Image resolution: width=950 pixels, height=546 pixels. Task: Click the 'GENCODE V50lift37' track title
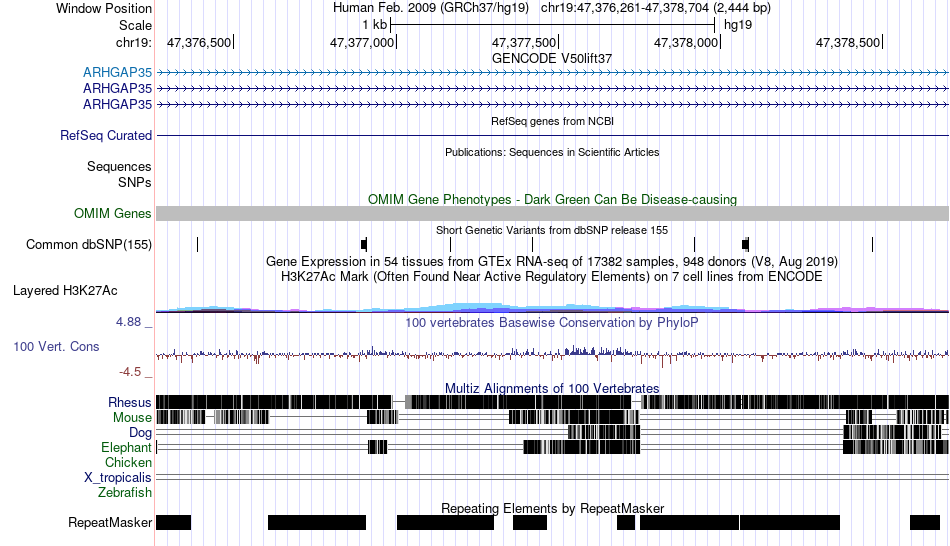552,59
